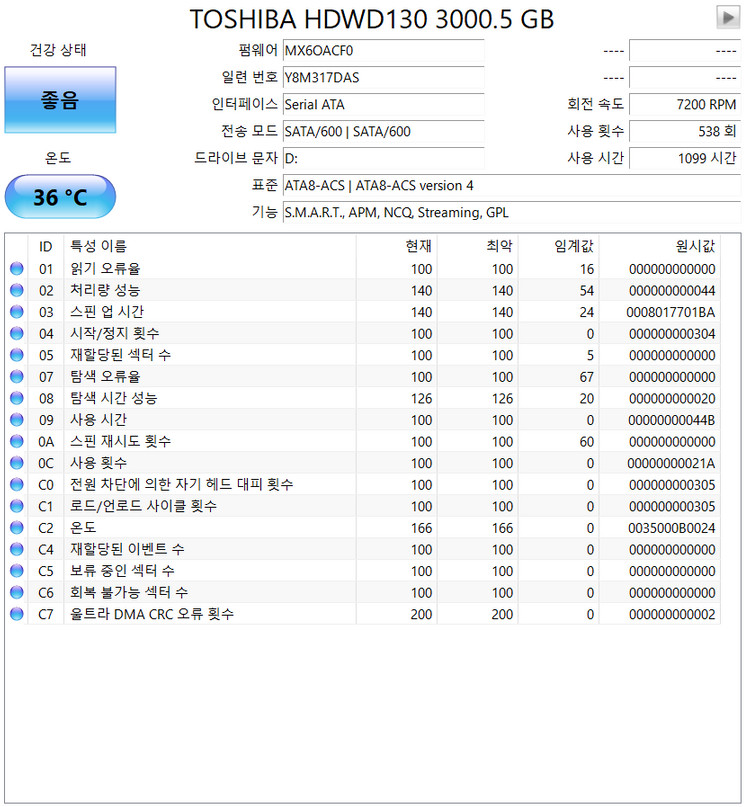Select the 재할당된 이벤트 수 row
This screenshot has height=807, width=750.
(363, 550)
